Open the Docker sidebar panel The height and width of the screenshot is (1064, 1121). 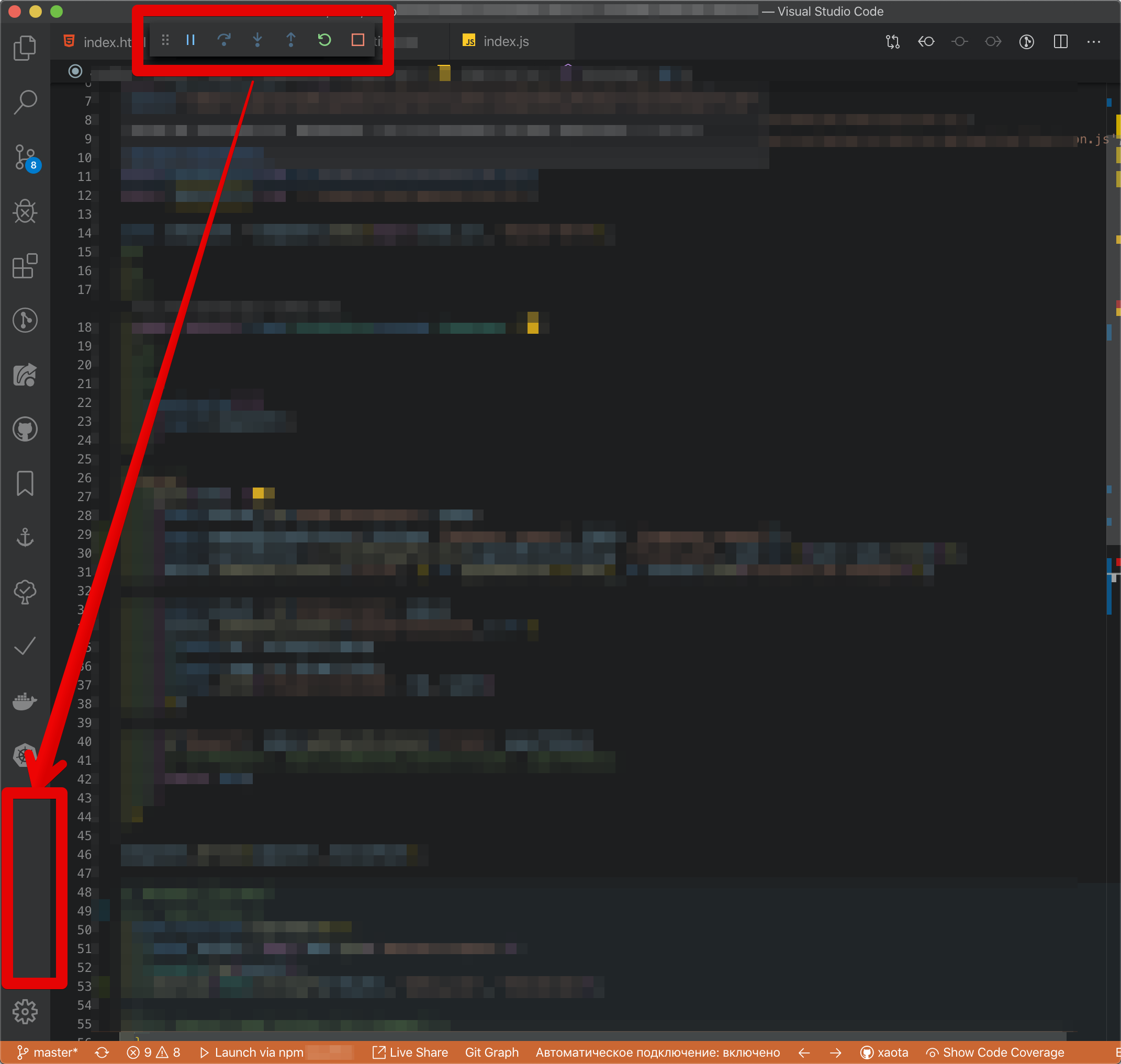point(25,701)
